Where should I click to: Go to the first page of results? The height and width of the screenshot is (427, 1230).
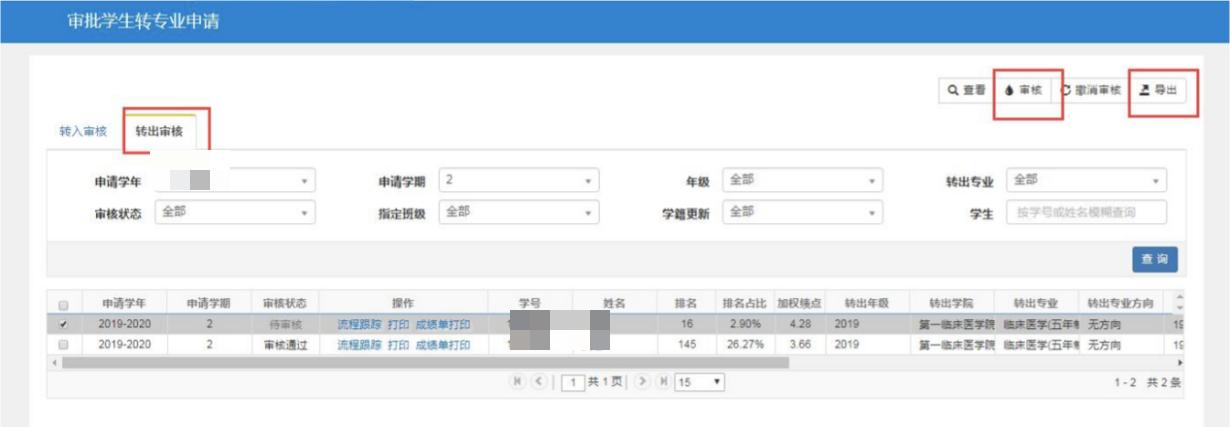518,382
